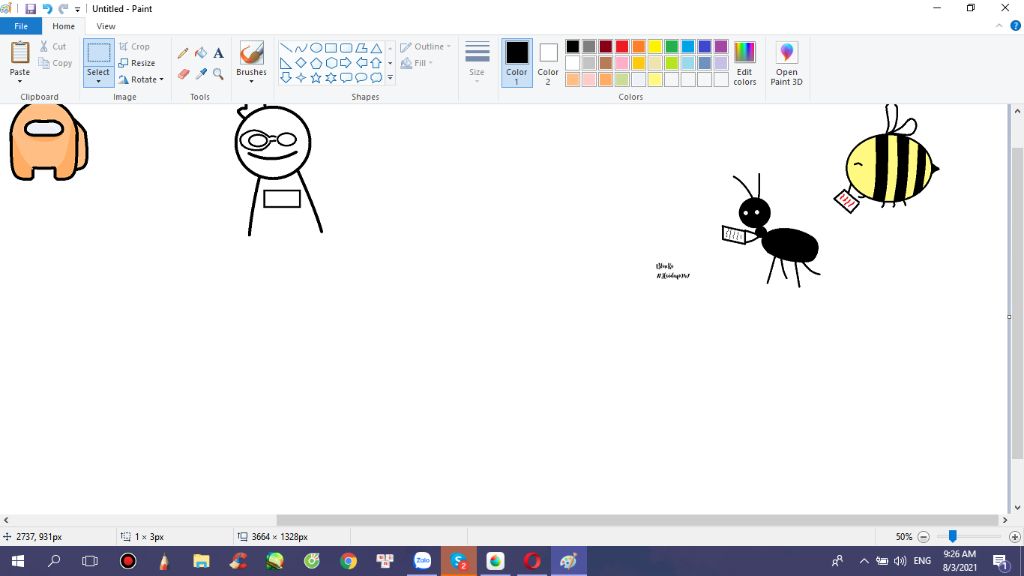Choose the Right triangle shape
The height and width of the screenshot is (576, 1024).
[x=285, y=63]
